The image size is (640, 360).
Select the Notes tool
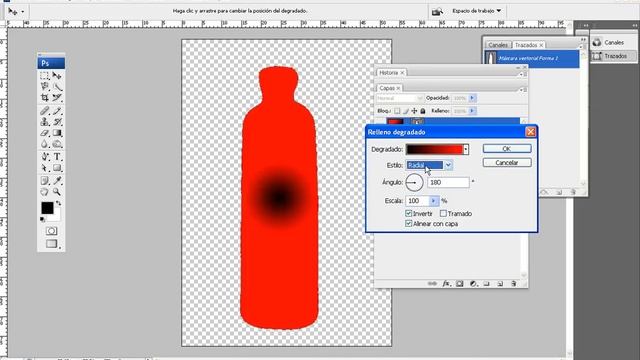pyautogui.click(x=44, y=181)
